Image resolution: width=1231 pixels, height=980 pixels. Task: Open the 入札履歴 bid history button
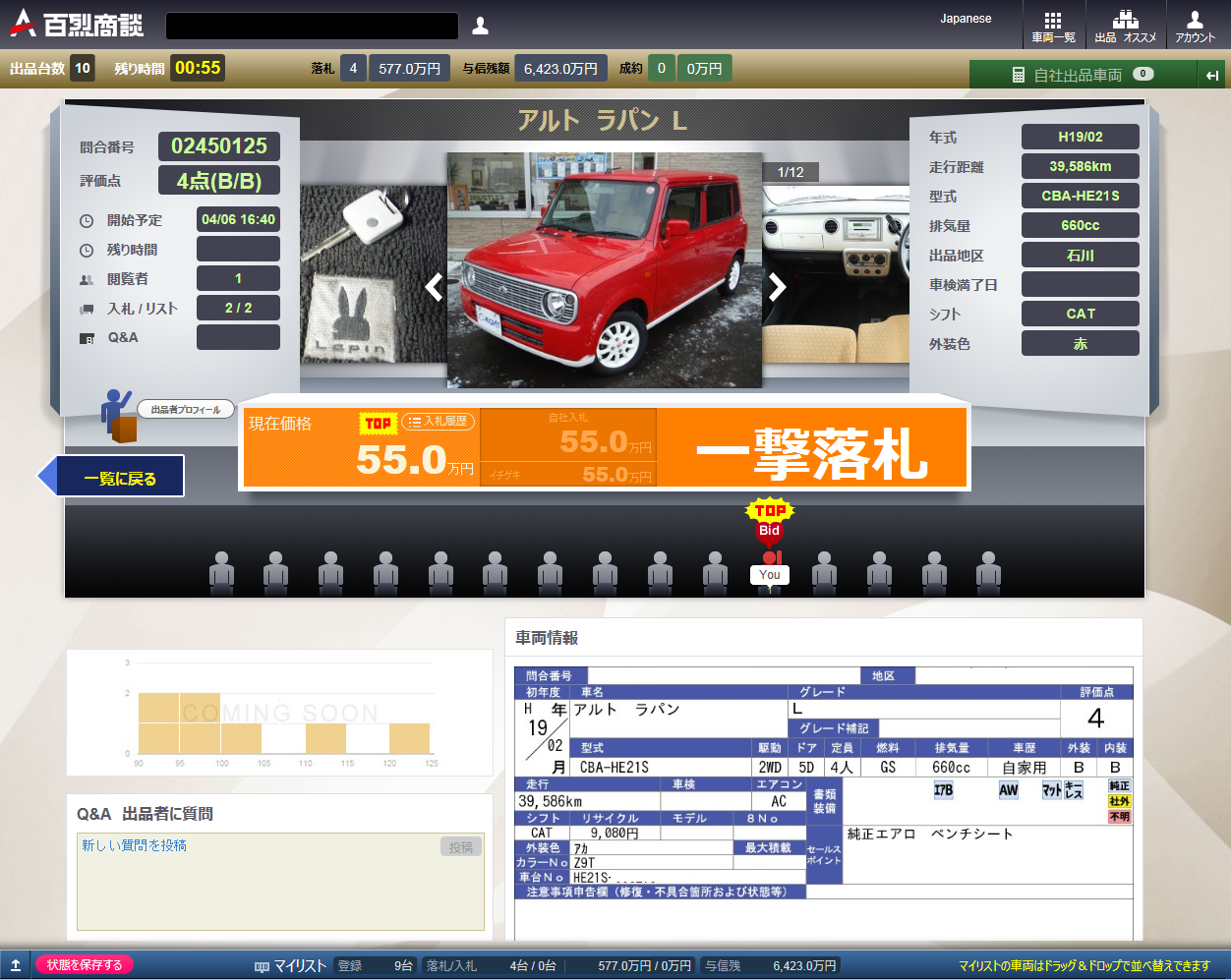(439, 421)
